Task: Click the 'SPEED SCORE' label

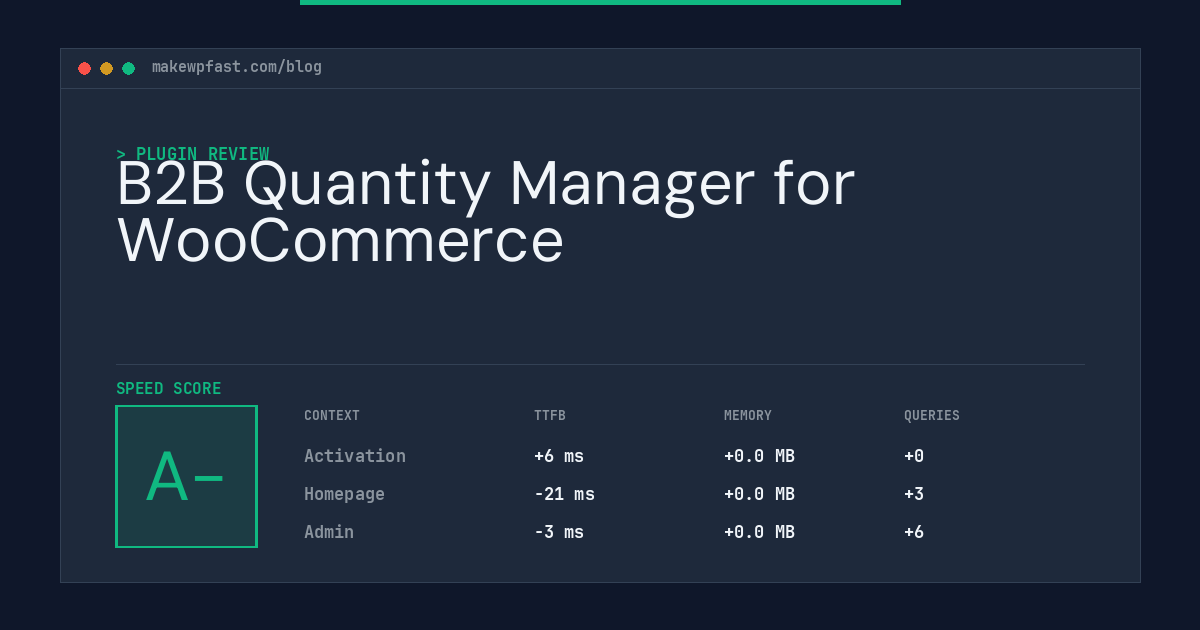Action: click(x=169, y=389)
